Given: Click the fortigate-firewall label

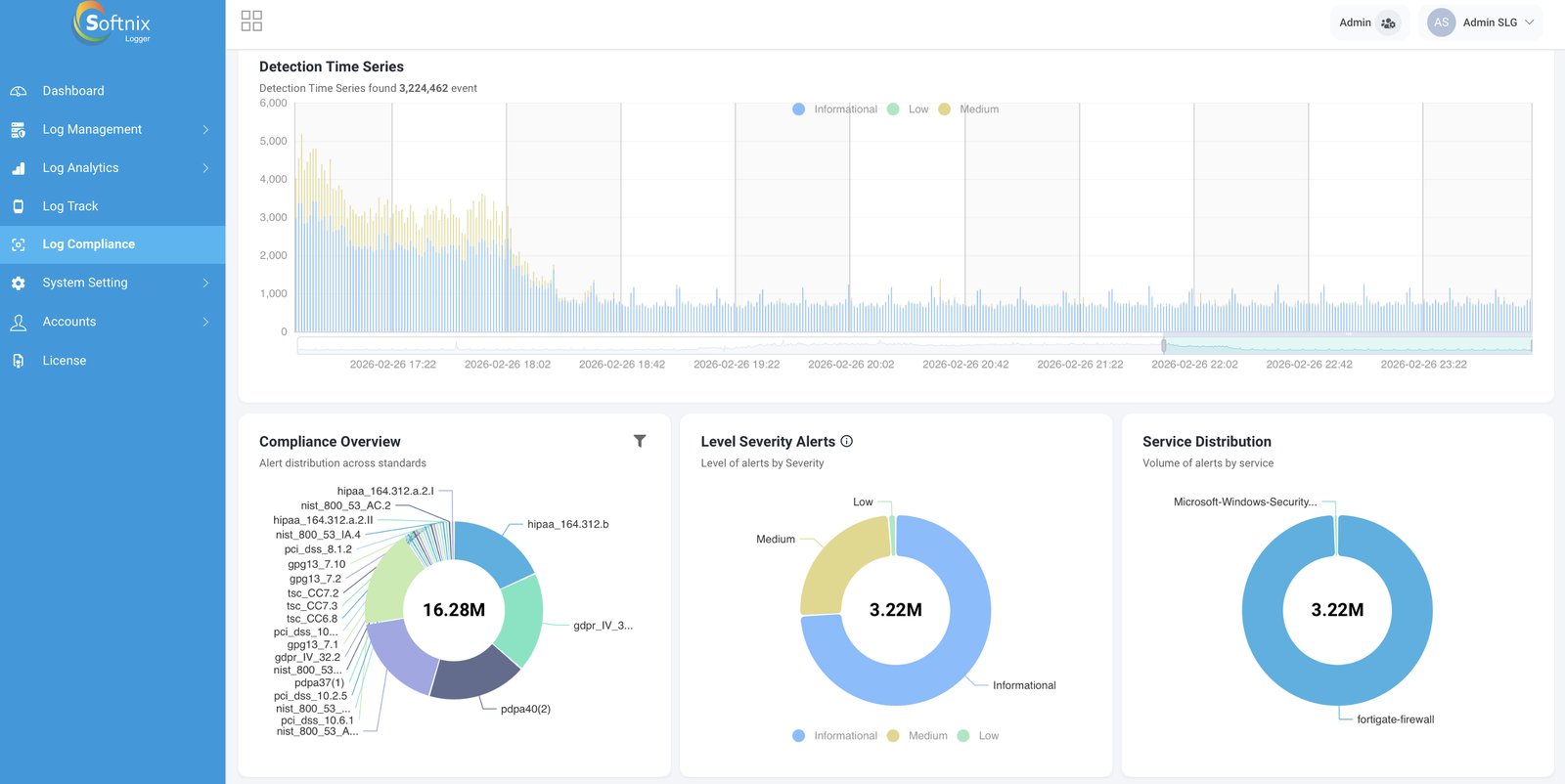Looking at the screenshot, I should (x=1396, y=719).
